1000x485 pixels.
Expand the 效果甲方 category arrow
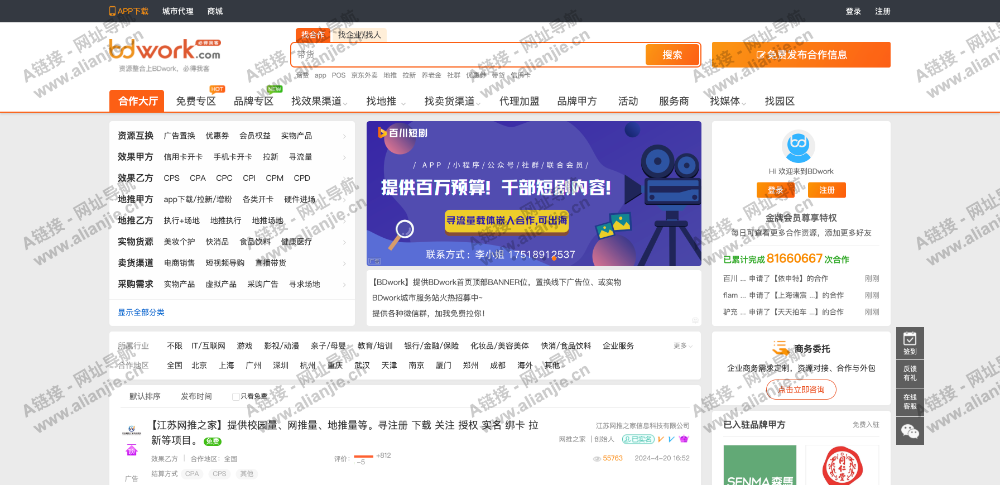tap(344, 157)
